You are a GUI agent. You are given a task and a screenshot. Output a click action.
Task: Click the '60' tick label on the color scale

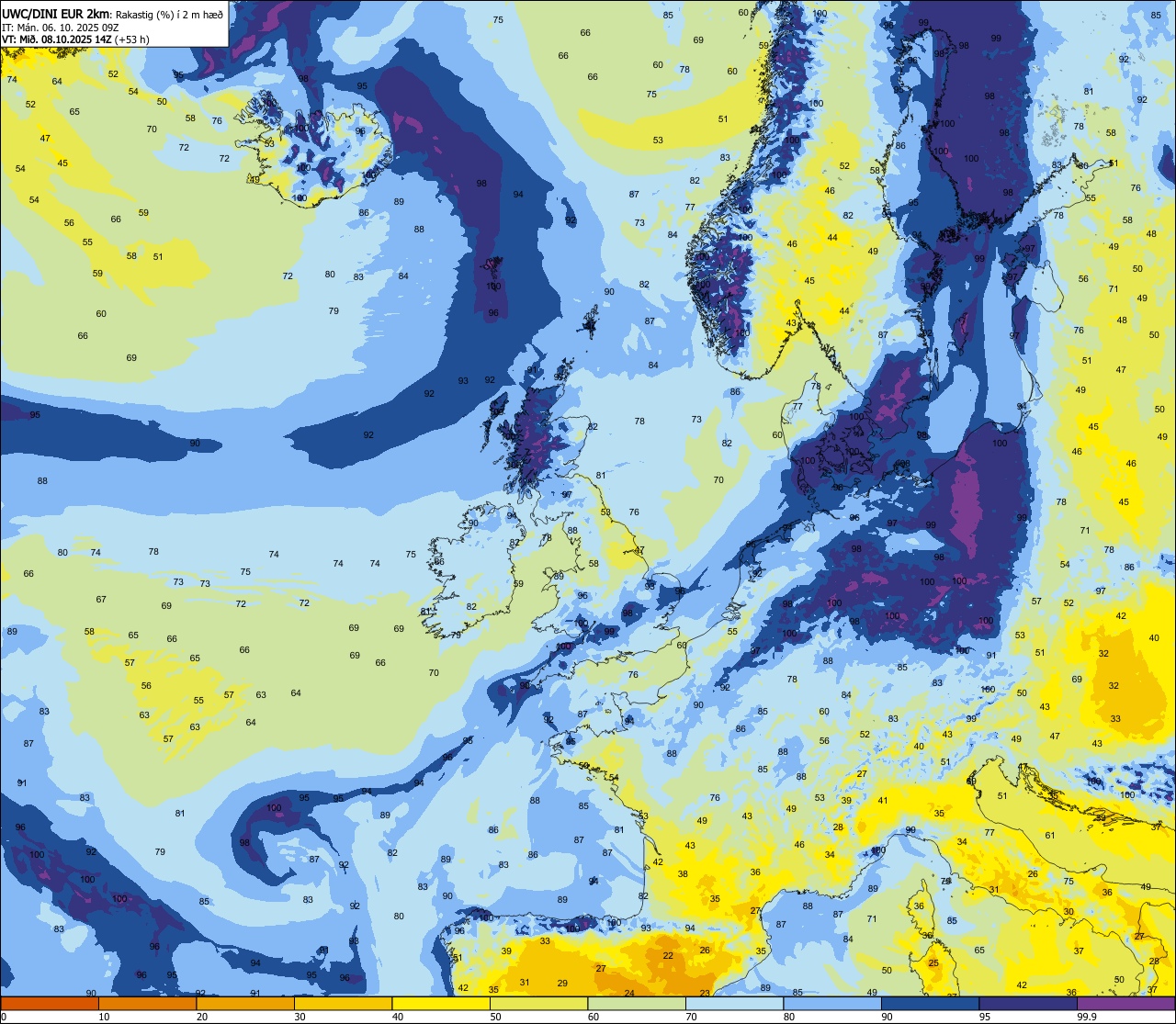[x=594, y=1017]
